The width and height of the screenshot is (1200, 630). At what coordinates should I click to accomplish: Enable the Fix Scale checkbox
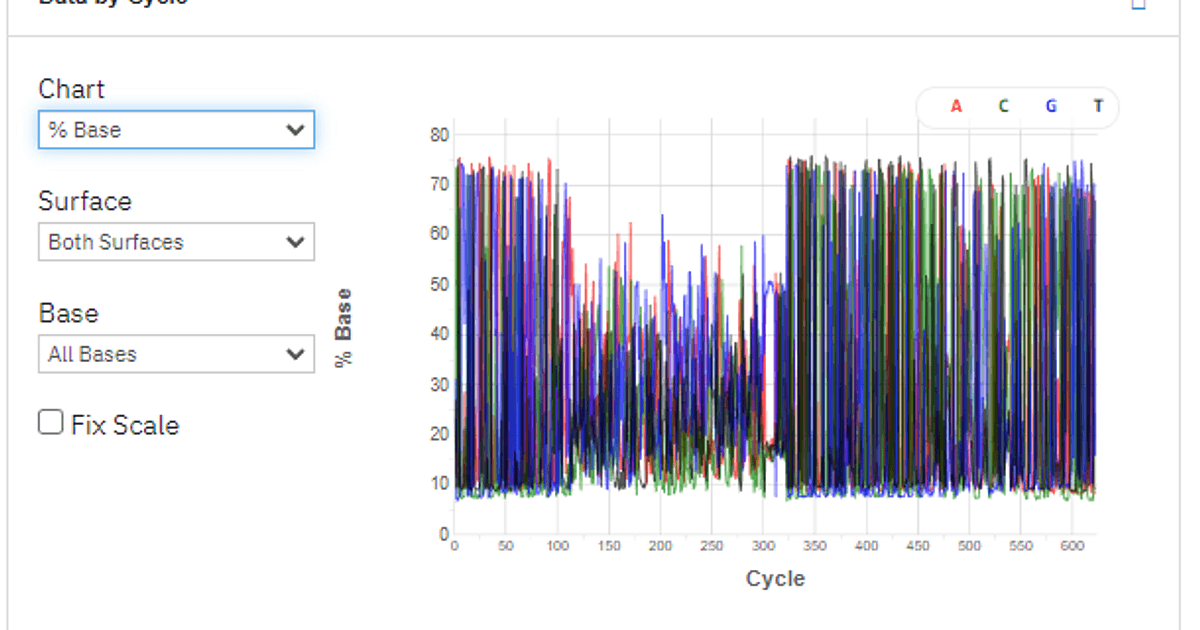(50, 422)
